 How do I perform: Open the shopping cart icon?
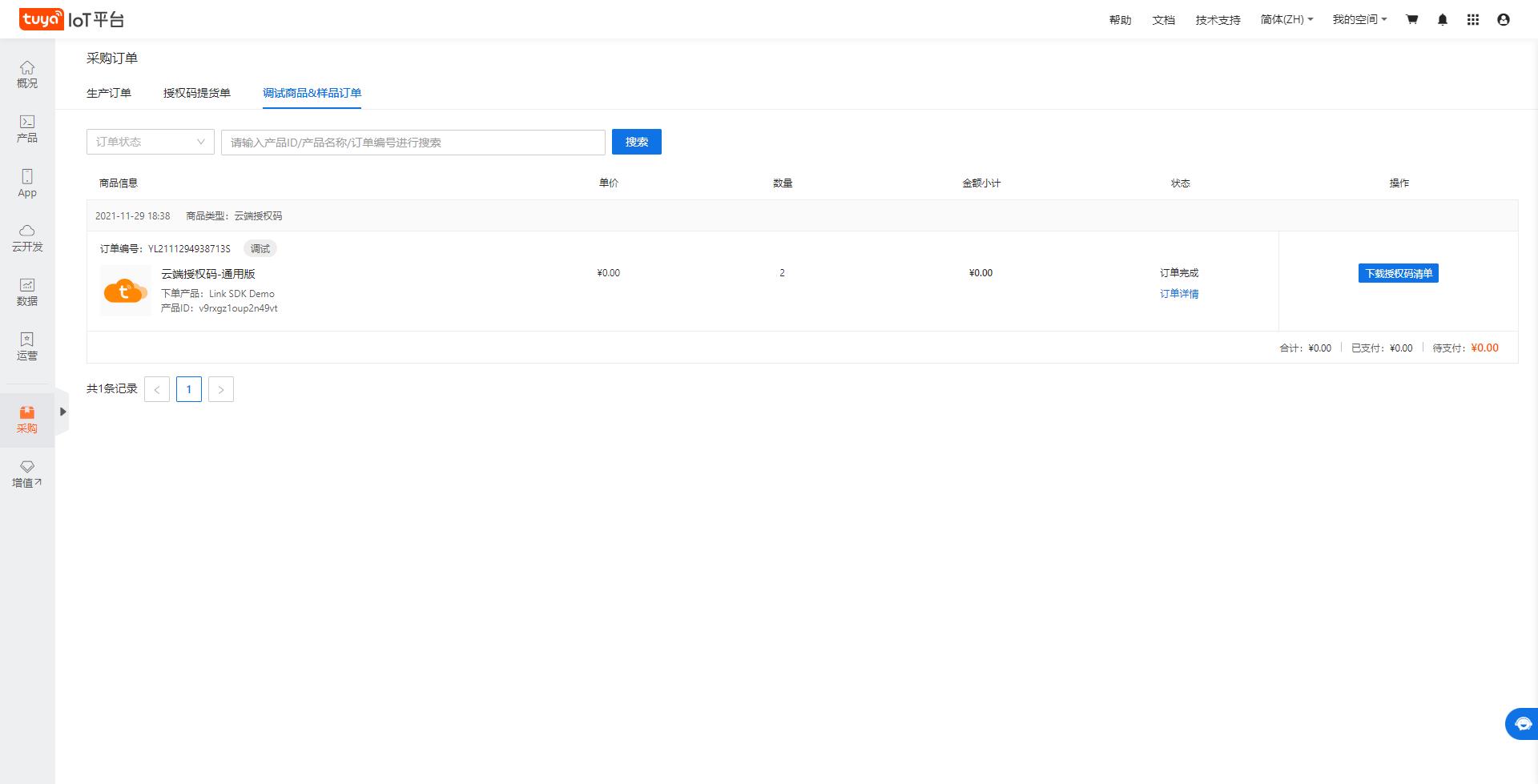tap(1412, 19)
